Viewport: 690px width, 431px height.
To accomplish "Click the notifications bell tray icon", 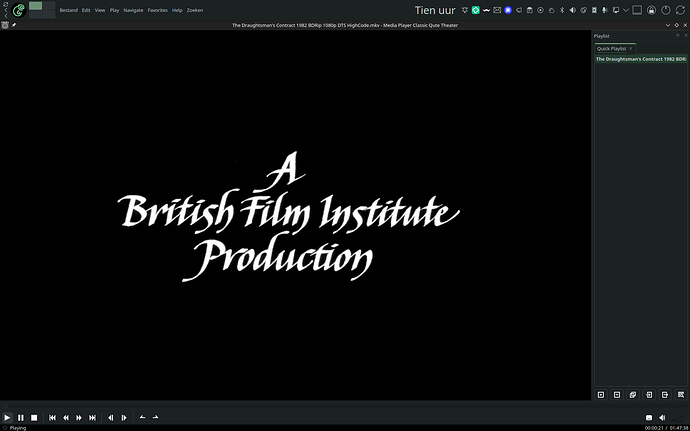I will [x=465, y=10].
